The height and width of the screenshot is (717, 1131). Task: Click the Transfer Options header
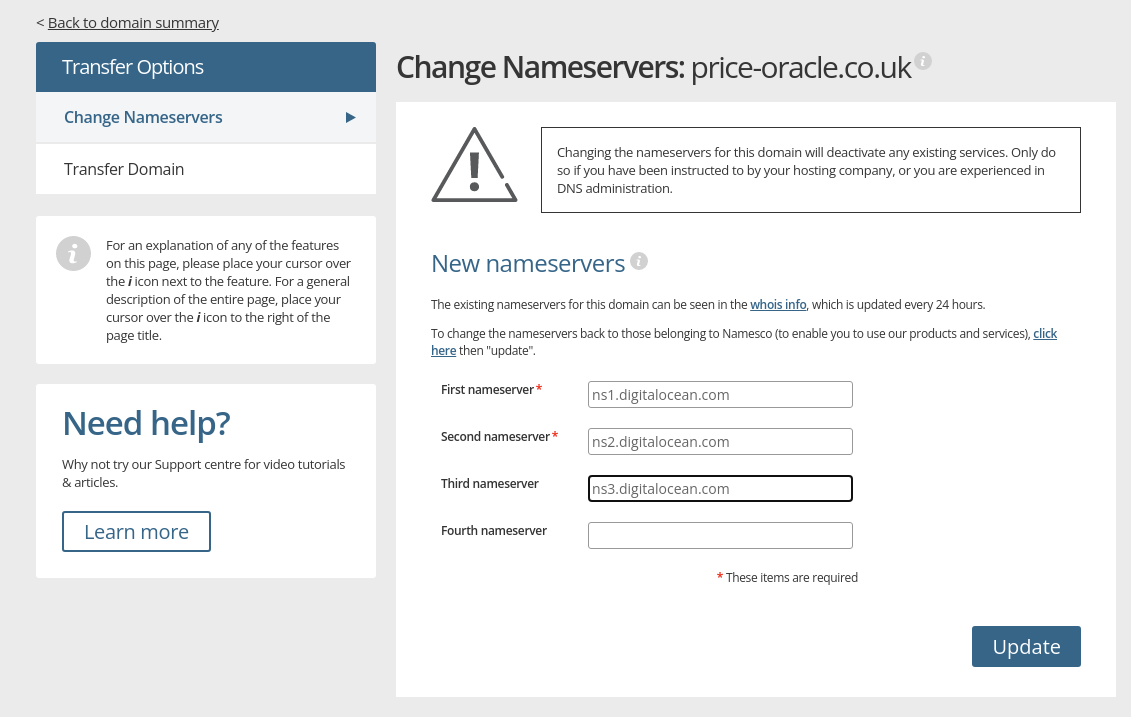tap(206, 67)
